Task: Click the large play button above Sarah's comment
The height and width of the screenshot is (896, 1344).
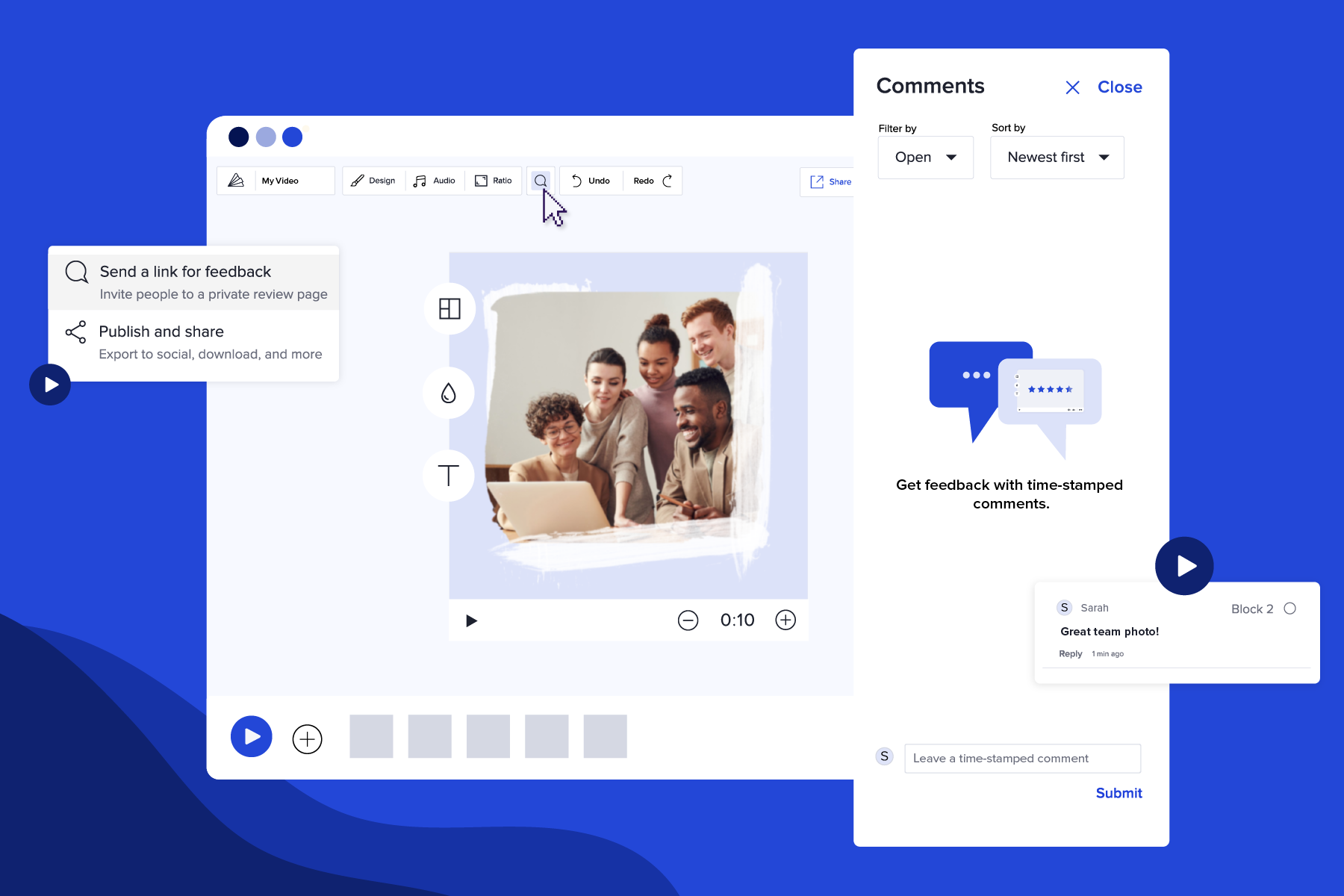Action: pos(1184,566)
